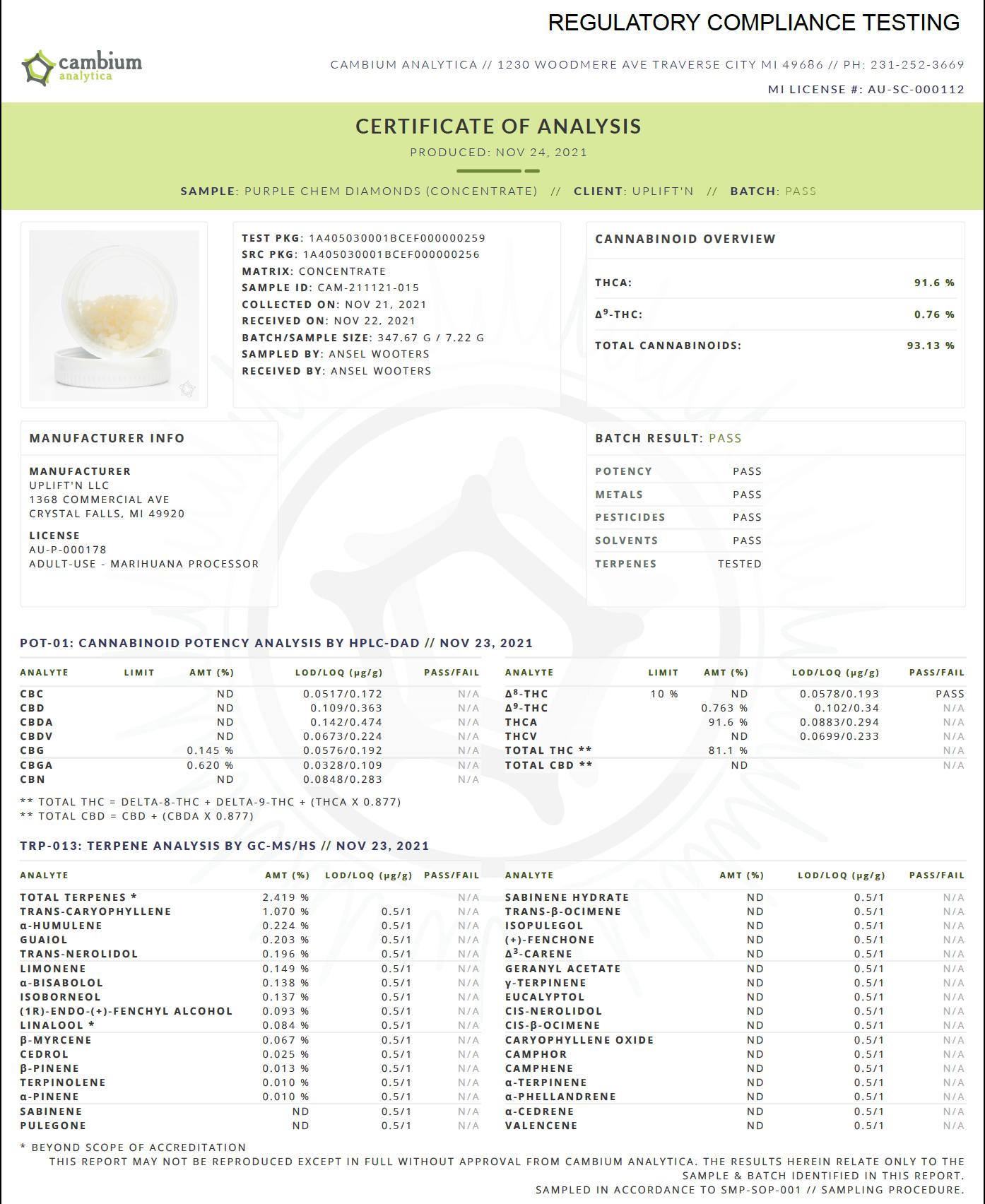Image resolution: width=985 pixels, height=1204 pixels.
Task: Click Terpenes TESTED status
Action: point(739,564)
